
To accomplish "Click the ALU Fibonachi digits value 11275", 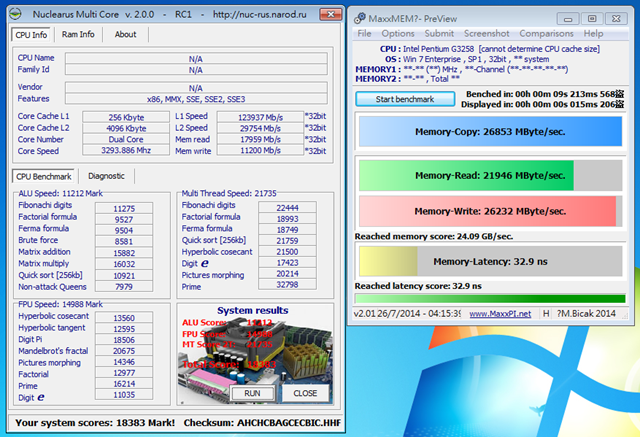I will pyautogui.click(x=124, y=209).
